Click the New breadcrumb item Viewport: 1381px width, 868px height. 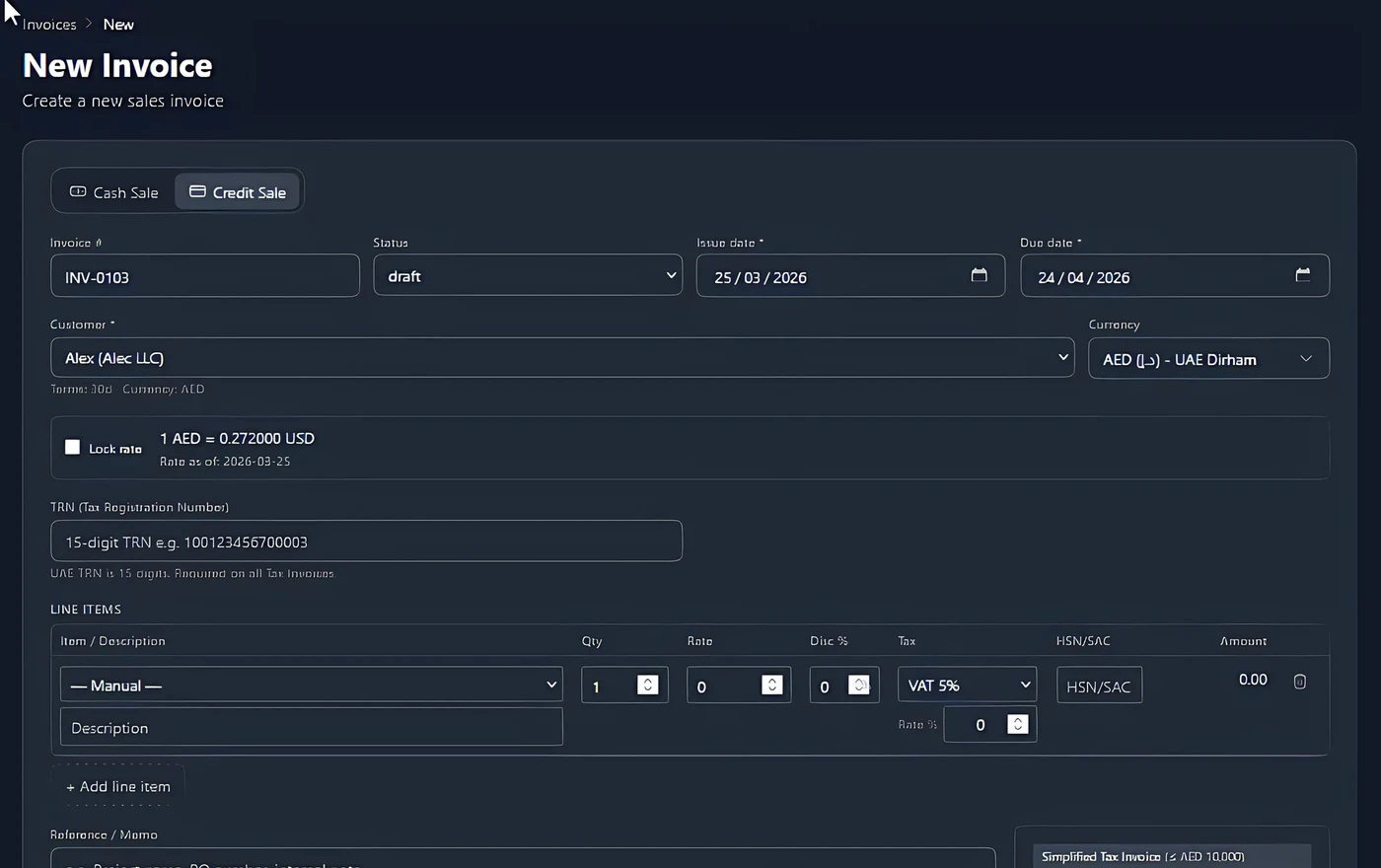[x=118, y=25]
